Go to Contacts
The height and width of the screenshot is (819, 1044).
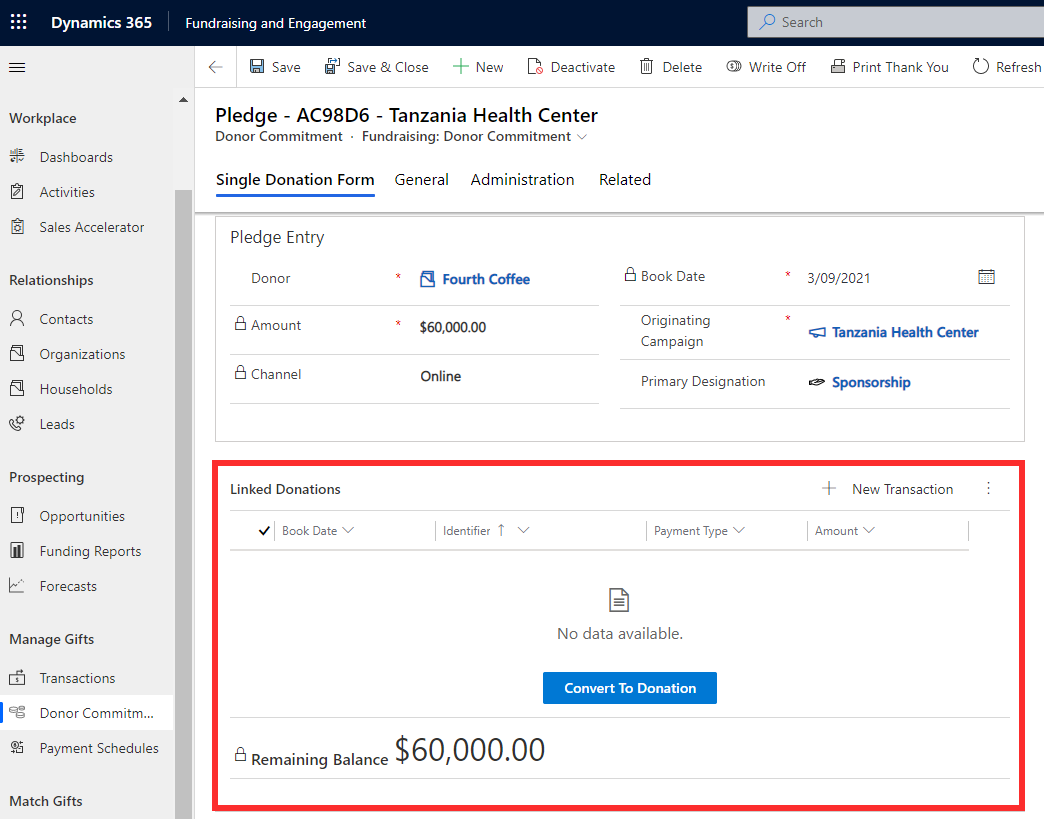coord(66,319)
